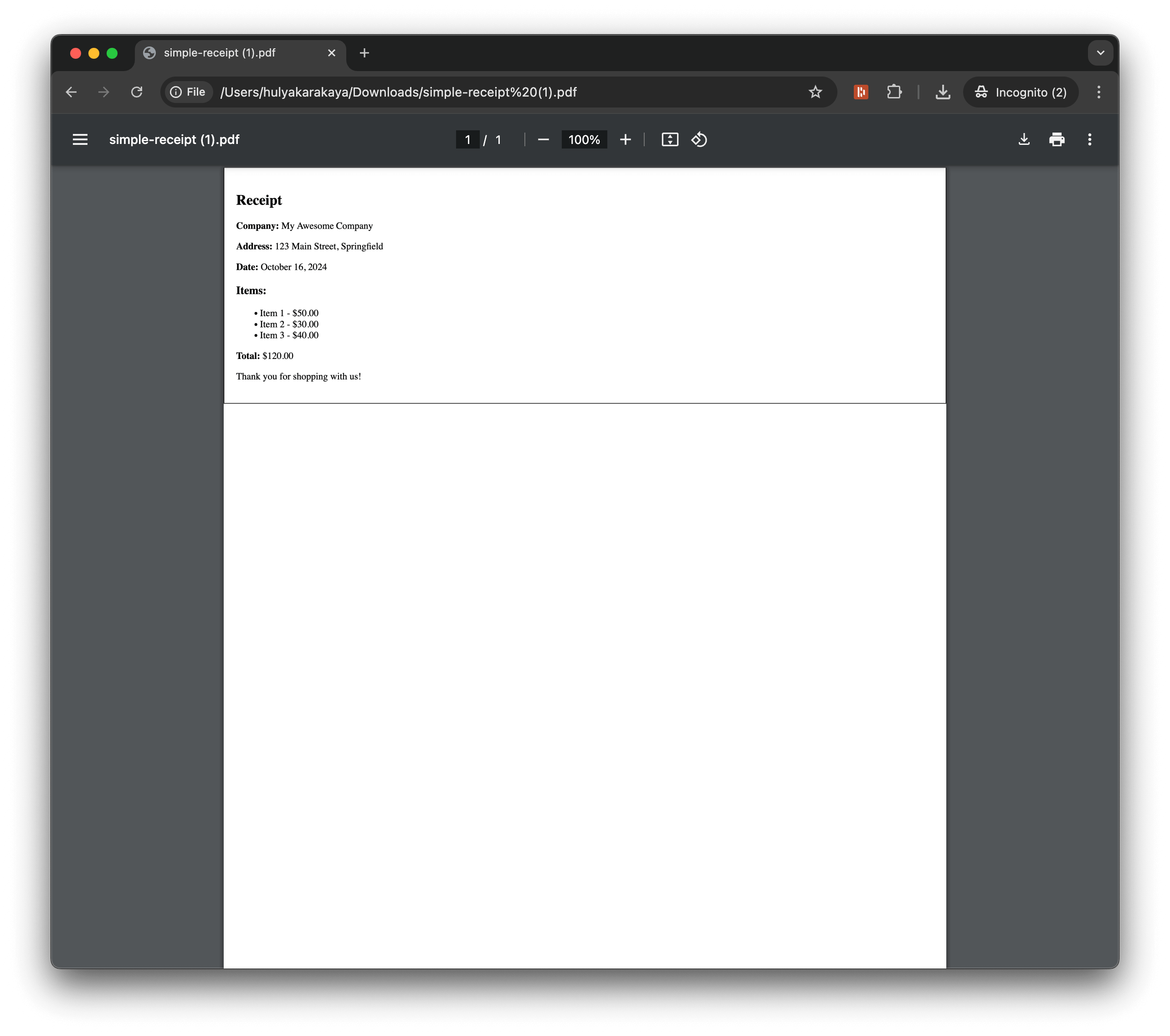Open Chrome's three-dot browser menu
The width and height of the screenshot is (1170, 1036).
tap(1098, 92)
